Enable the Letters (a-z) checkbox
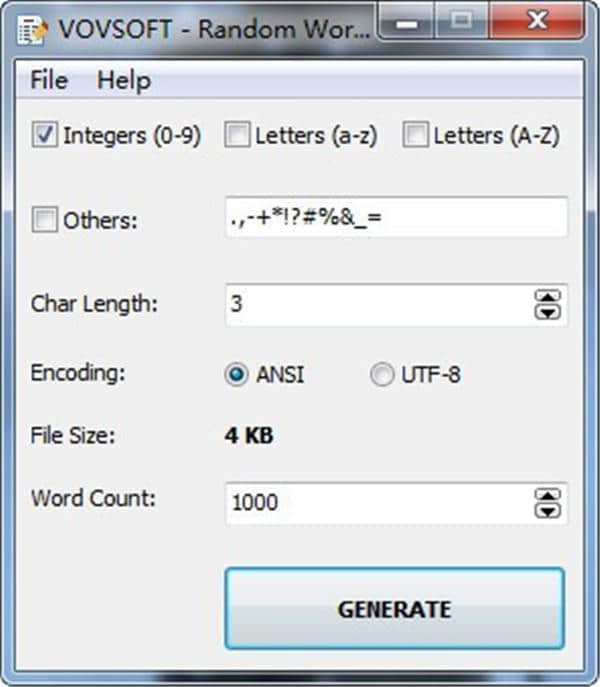Image resolution: width=600 pixels, height=687 pixels. pyautogui.click(x=237, y=134)
